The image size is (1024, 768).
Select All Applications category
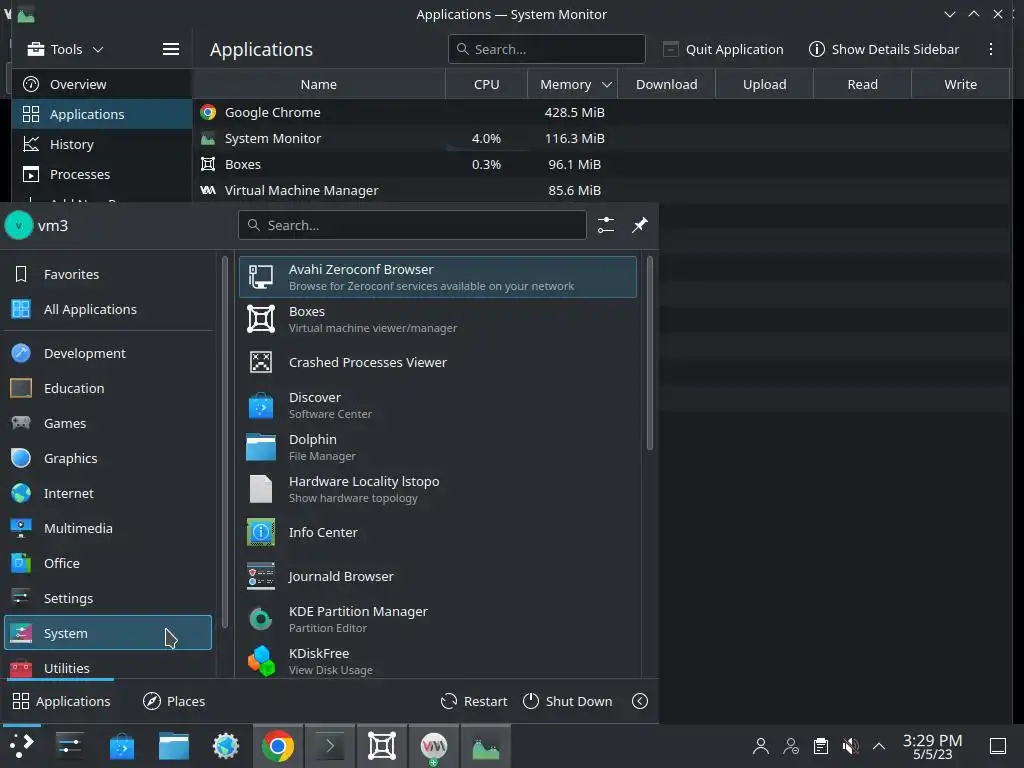click(x=108, y=309)
